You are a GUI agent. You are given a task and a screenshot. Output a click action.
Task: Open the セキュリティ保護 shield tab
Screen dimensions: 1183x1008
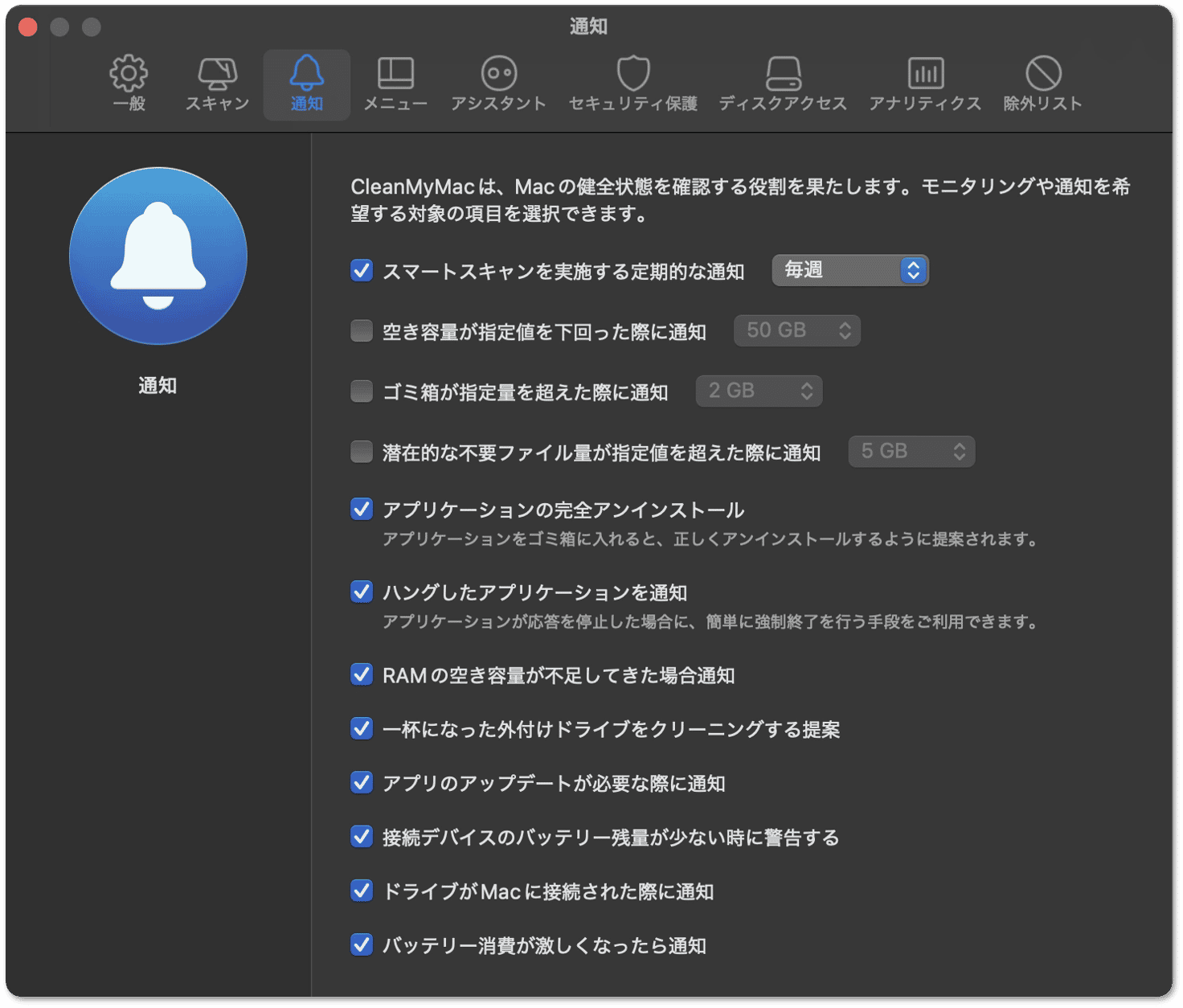[x=633, y=84]
